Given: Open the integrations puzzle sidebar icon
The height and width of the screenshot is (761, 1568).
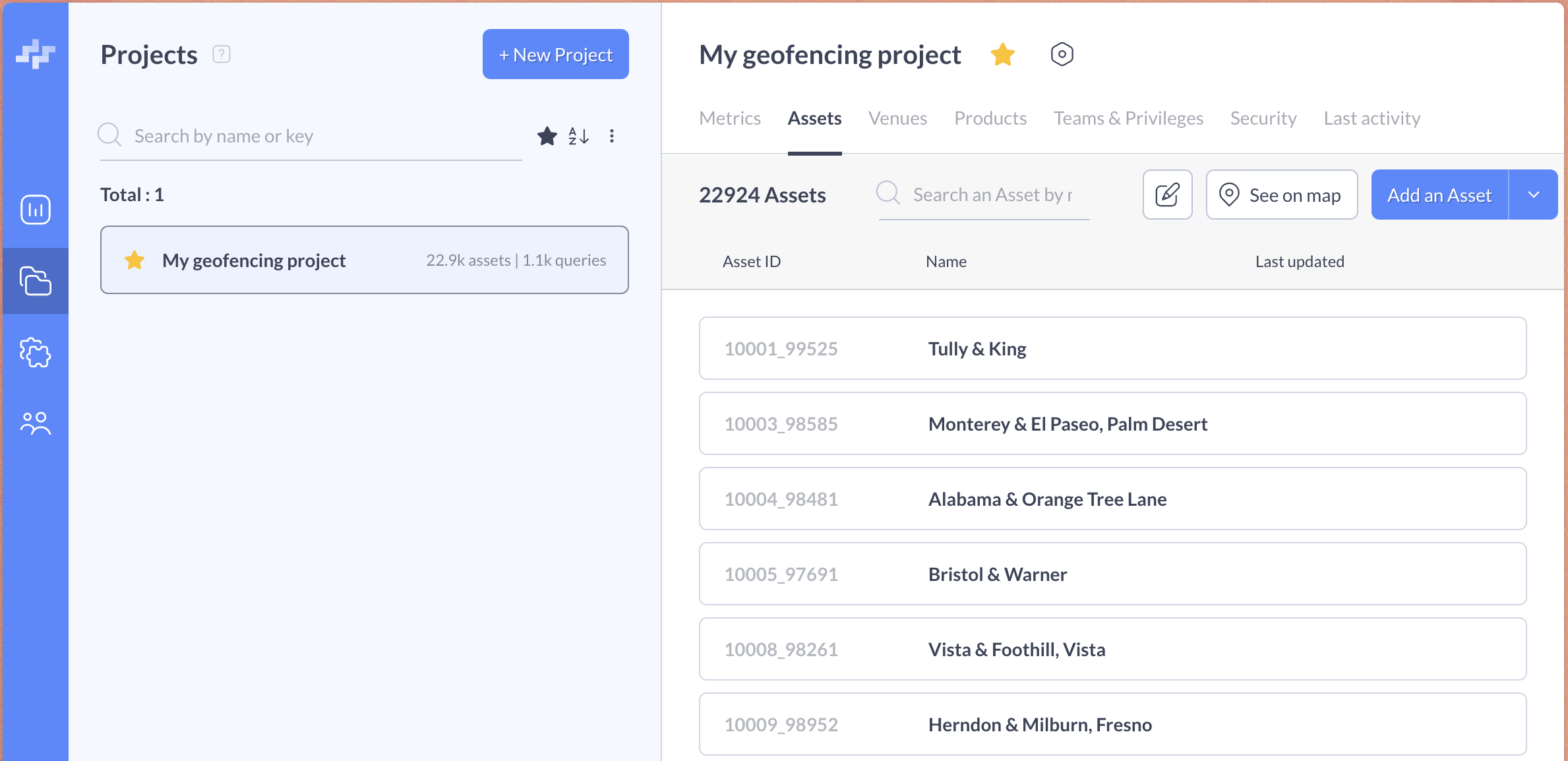Looking at the screenshot, I should tap(36, 352).
